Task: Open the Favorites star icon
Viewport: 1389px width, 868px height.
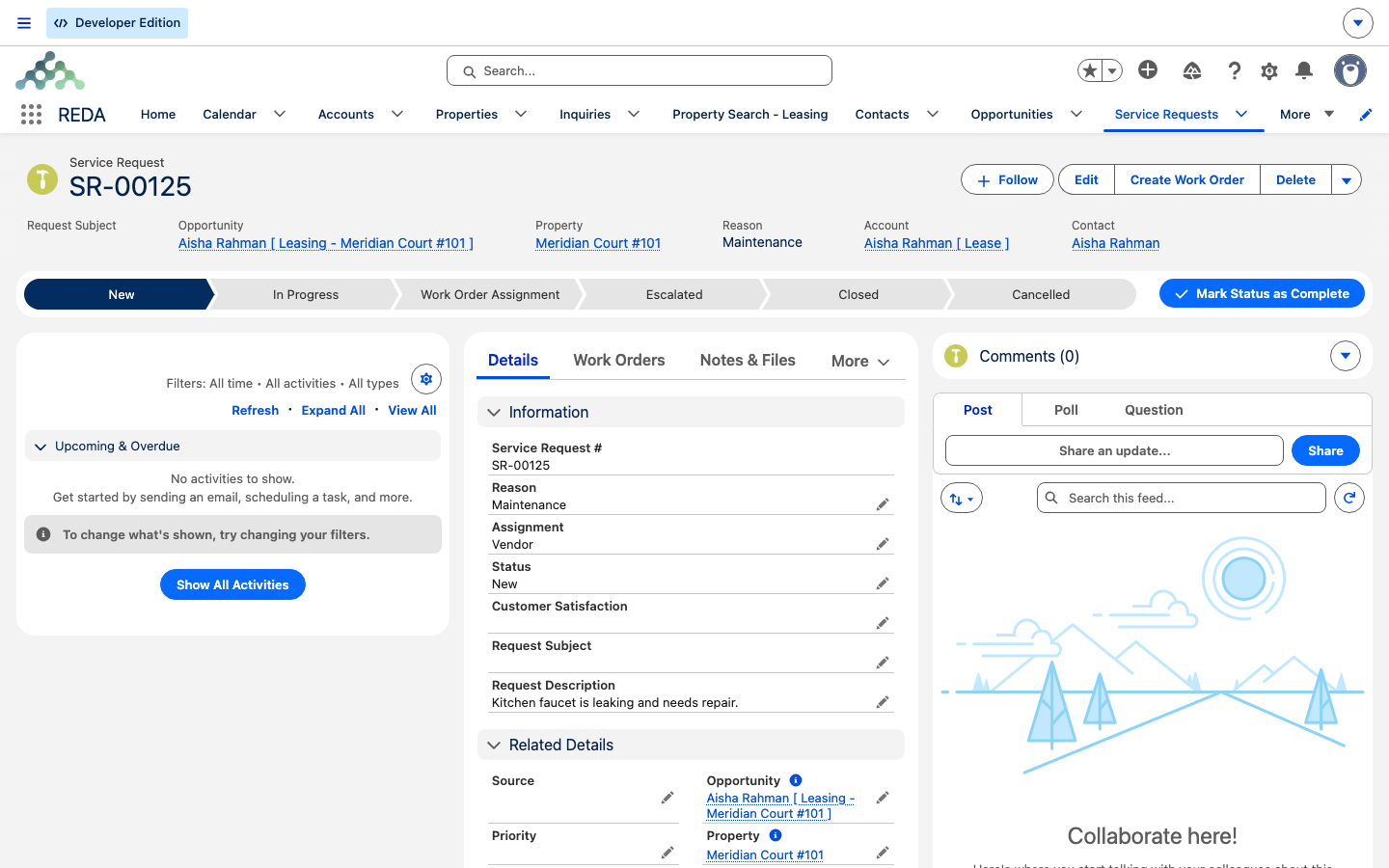Action: [1090, 70]
